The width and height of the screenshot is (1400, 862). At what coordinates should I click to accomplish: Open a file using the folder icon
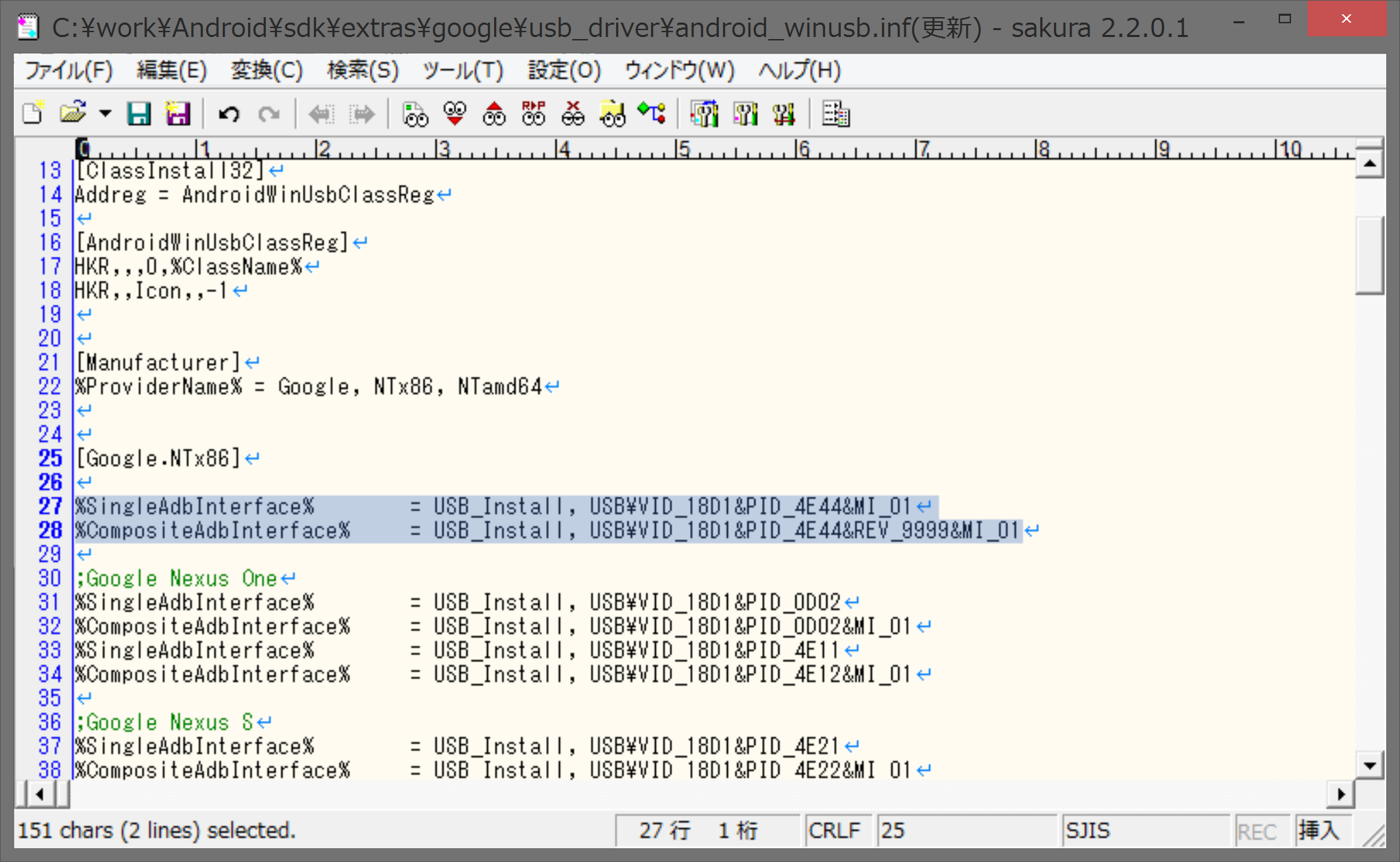click(x=72, y=113)
